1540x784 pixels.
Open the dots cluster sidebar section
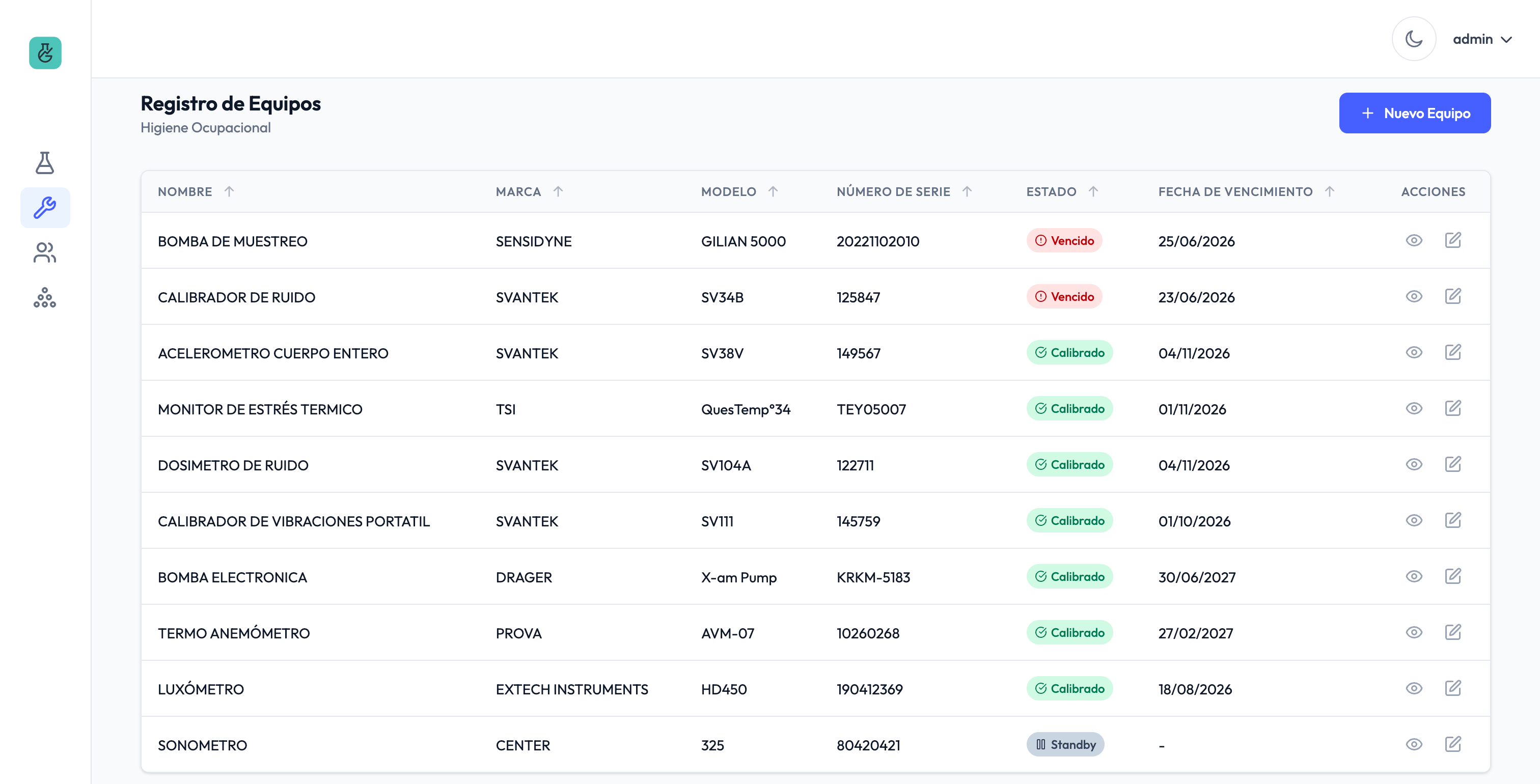45,297
